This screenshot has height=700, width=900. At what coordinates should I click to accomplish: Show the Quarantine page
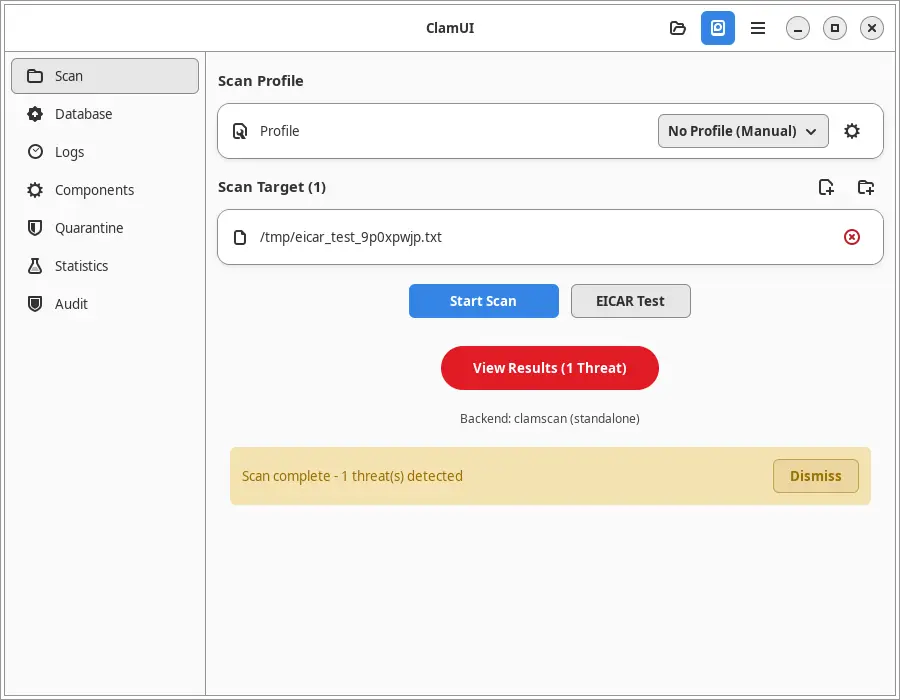tap(105, 228)
